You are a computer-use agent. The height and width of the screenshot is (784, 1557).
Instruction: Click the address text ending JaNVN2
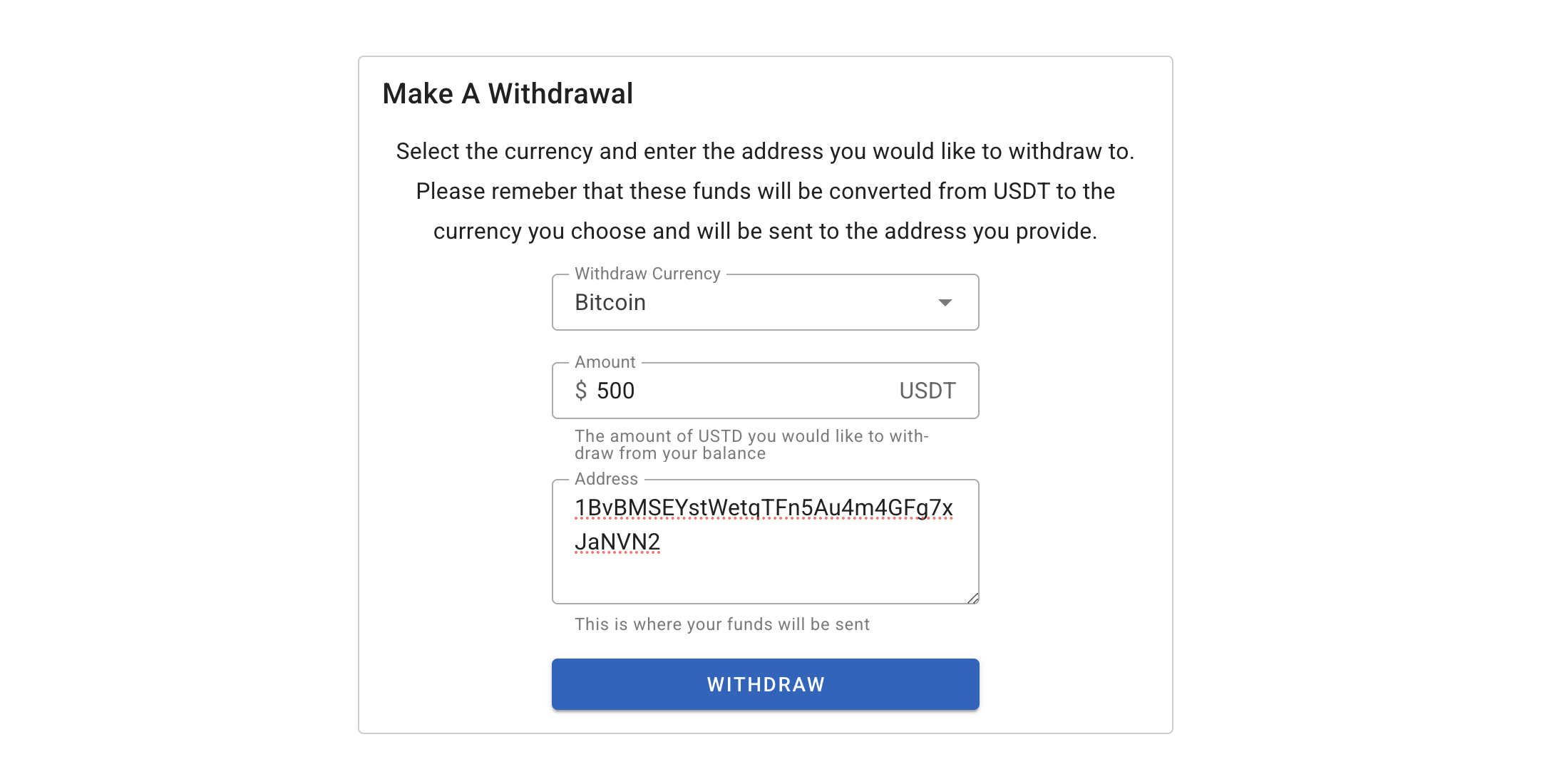tap(617, 542)
